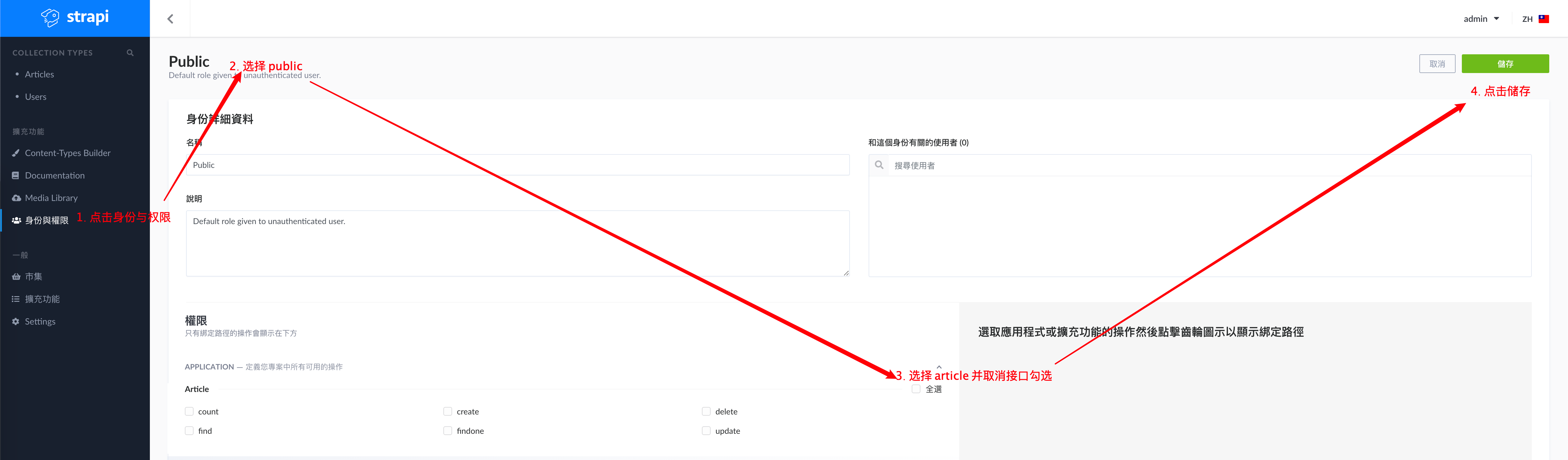Tick the delete permission checkbox
1568x460 pixels.
tap(706, 411)
